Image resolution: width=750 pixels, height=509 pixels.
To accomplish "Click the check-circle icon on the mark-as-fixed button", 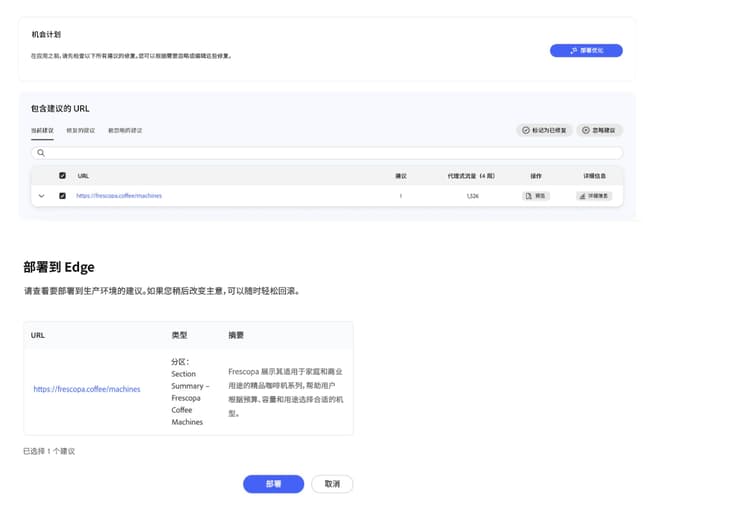I will coord(526,130).
